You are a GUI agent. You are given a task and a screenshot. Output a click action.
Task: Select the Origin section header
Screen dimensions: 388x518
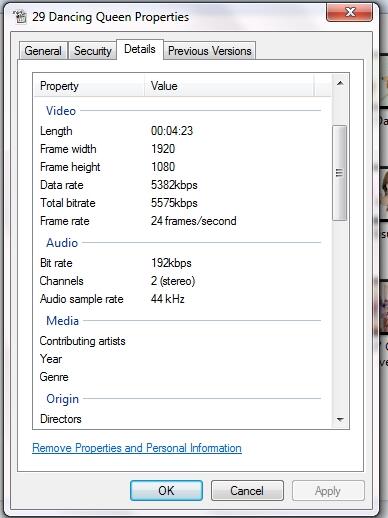pyautogui.click(x=63, y=399)
